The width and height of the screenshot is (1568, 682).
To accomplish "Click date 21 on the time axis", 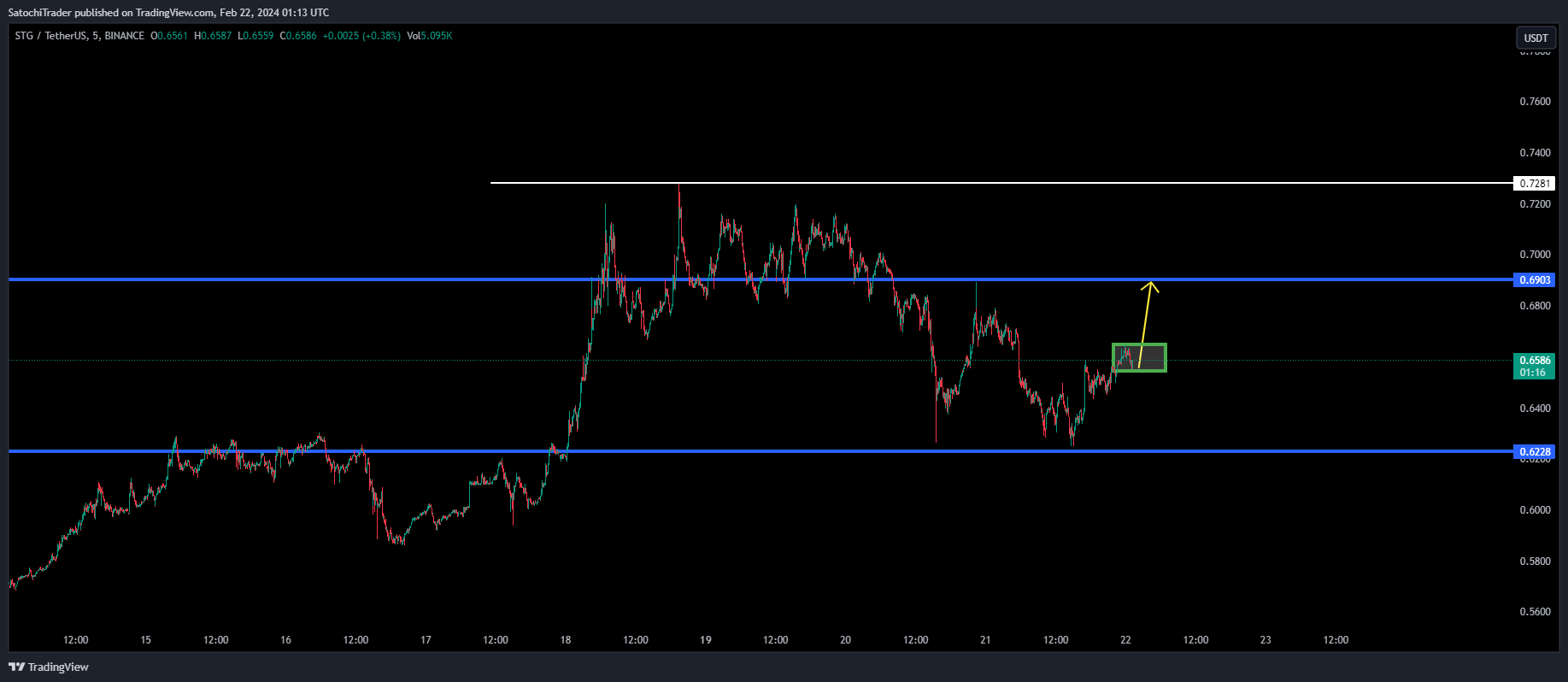I will [985, 640].
